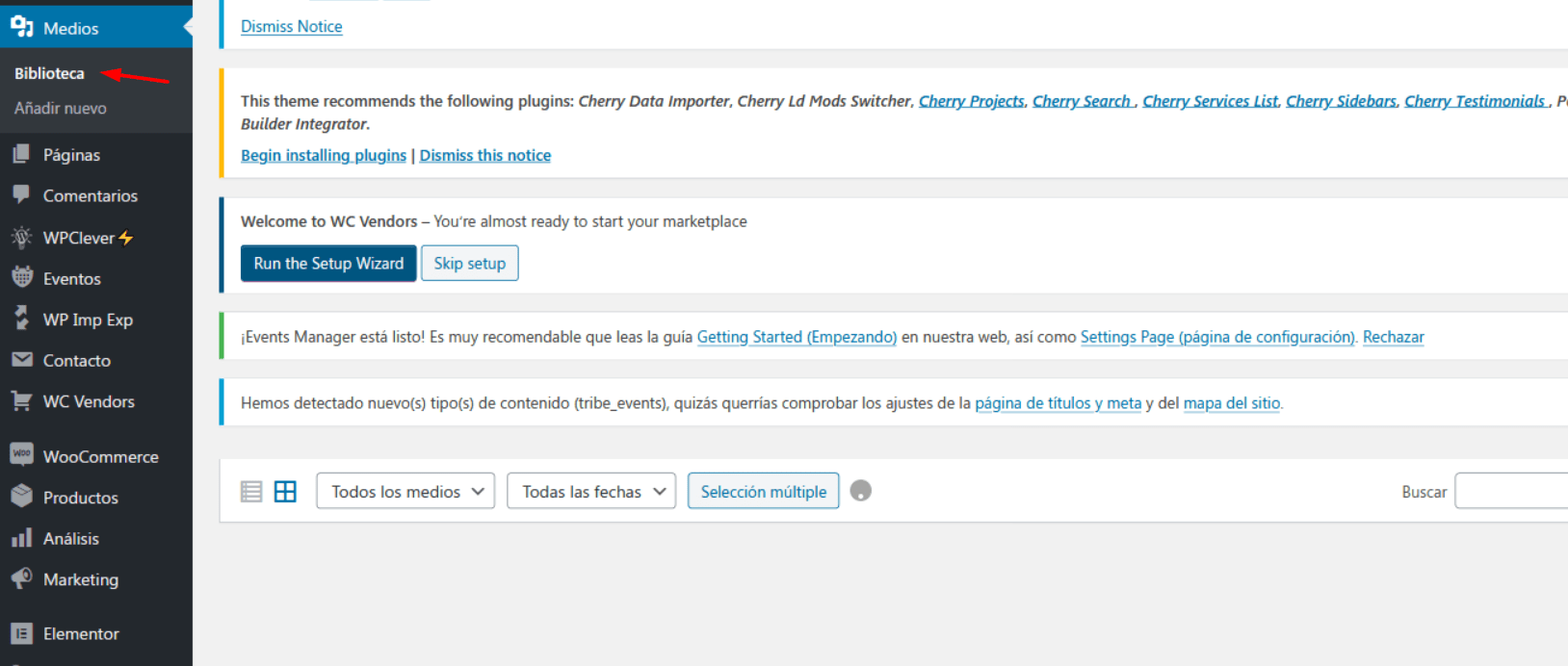1568x666 pixels.
Task: Open the Medios menu icon
Action: pyautogui.click(x=21, y=27)
